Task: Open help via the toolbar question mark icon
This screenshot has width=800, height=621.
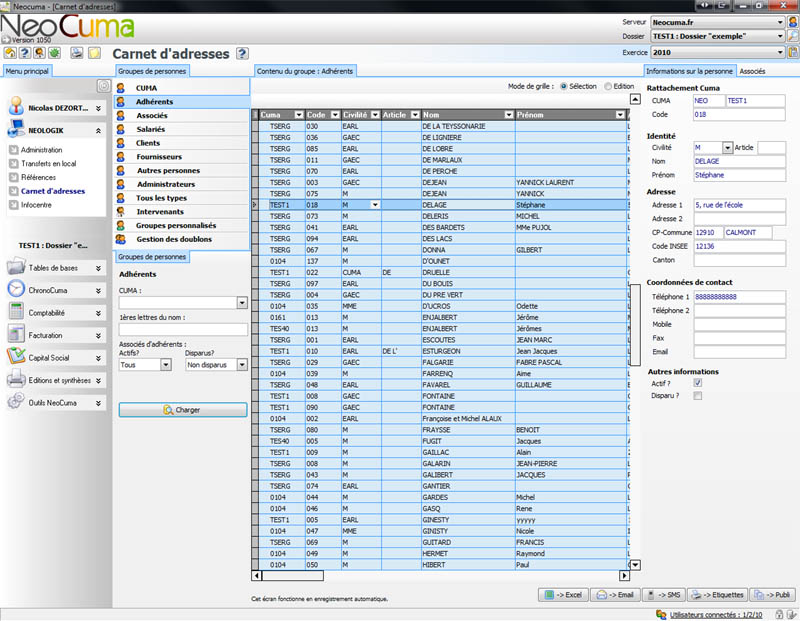Action: pos(24,53)
